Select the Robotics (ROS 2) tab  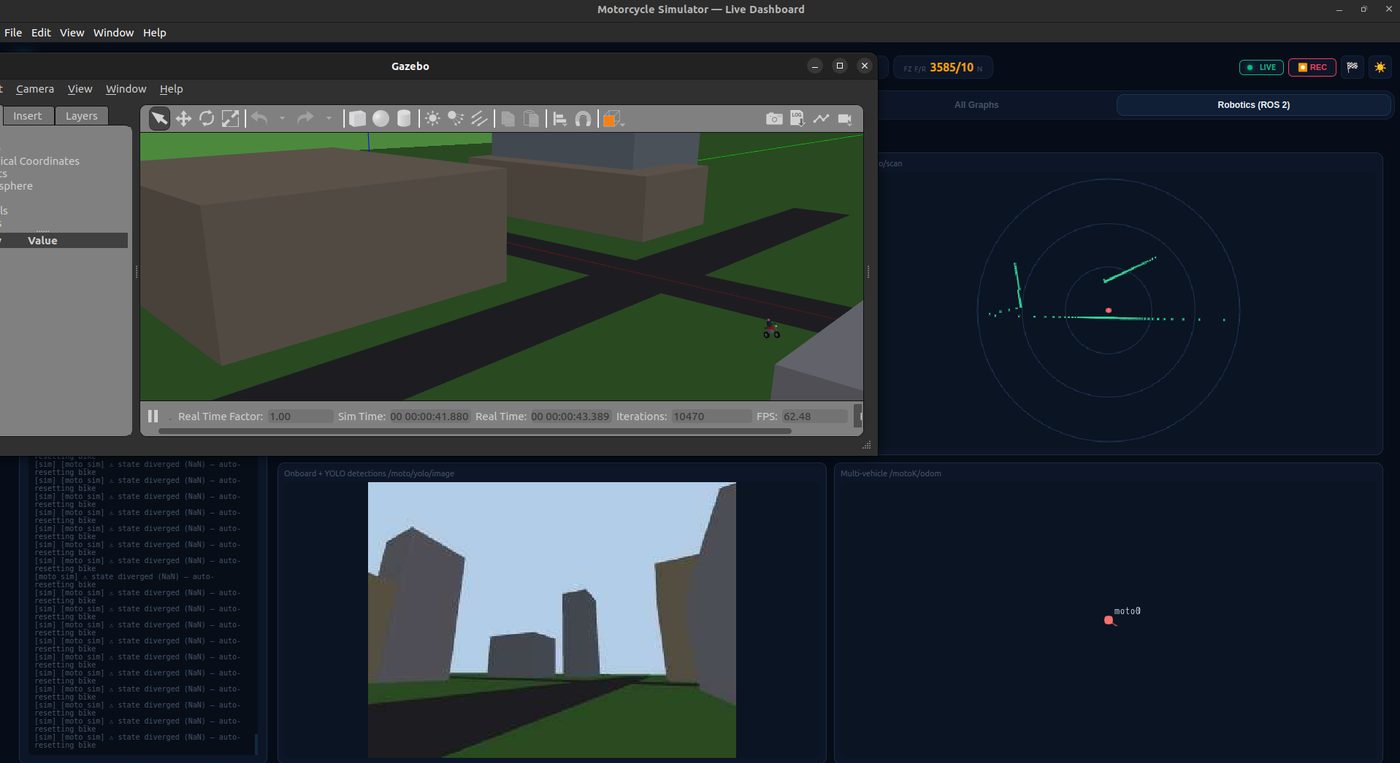coord(1253,105)
